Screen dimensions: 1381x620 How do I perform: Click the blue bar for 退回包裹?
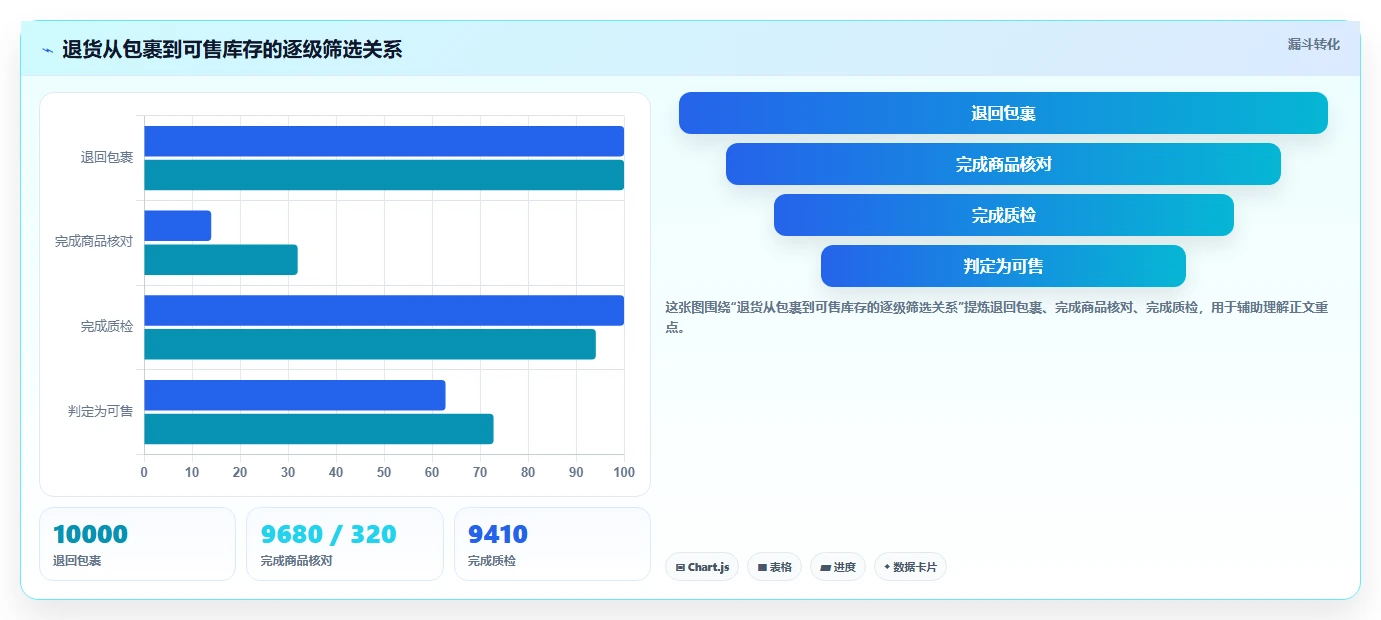(x=384, y=141)
